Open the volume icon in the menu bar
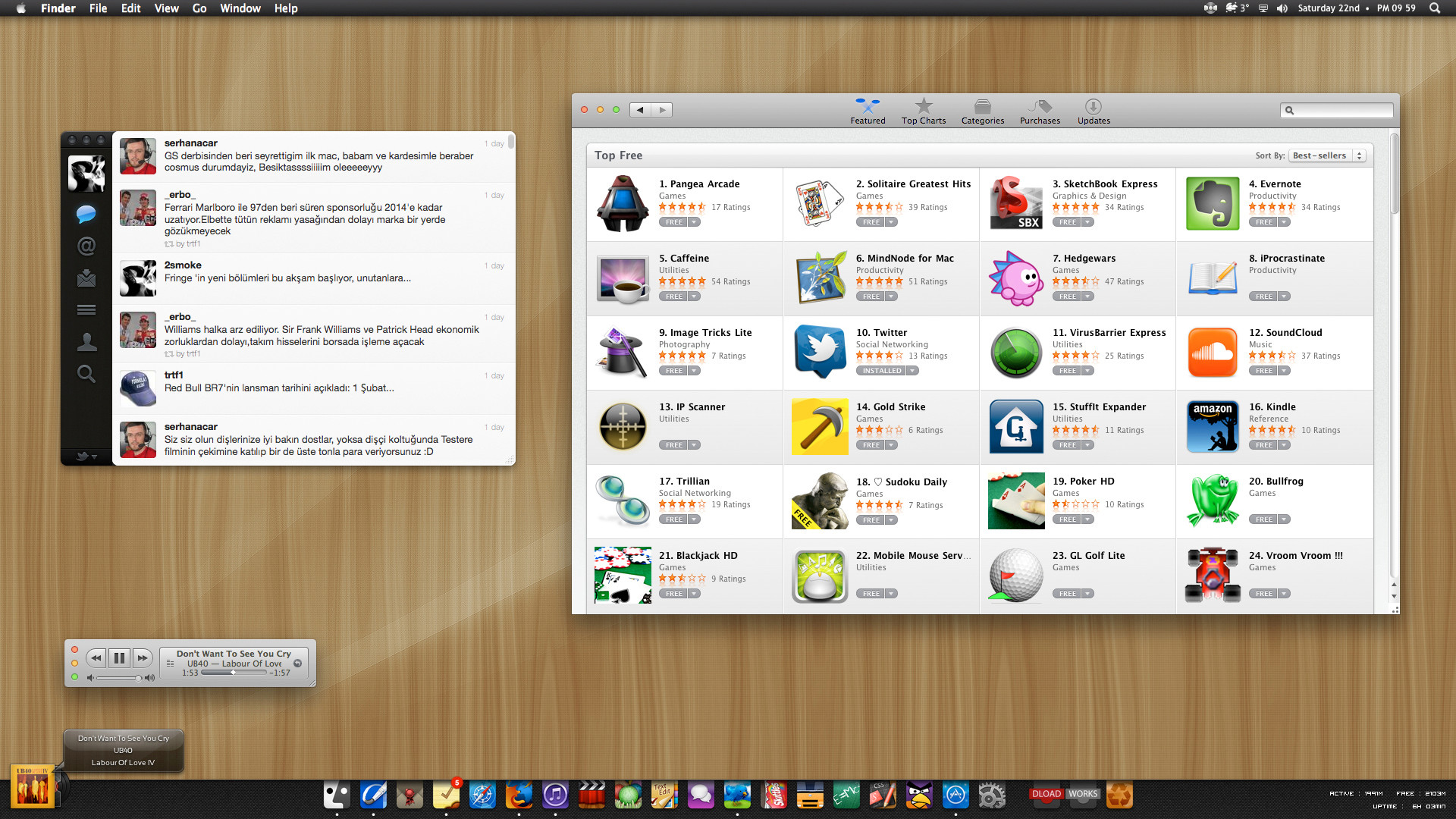The width and height of the screenshot is (1456, 819). pos(1282,8)
